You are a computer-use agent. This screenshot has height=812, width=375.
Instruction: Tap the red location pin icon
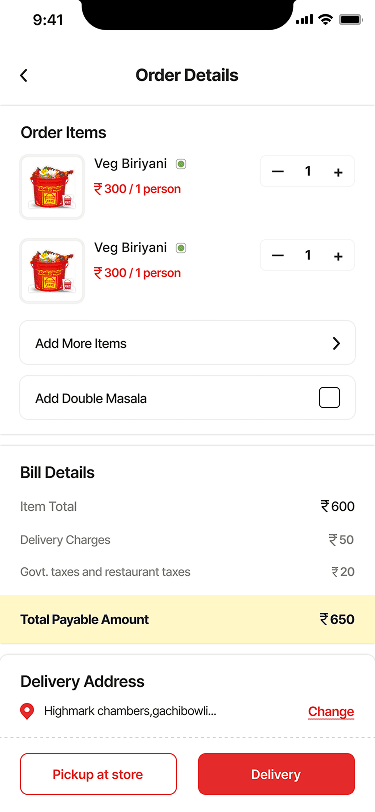point(27,712)
